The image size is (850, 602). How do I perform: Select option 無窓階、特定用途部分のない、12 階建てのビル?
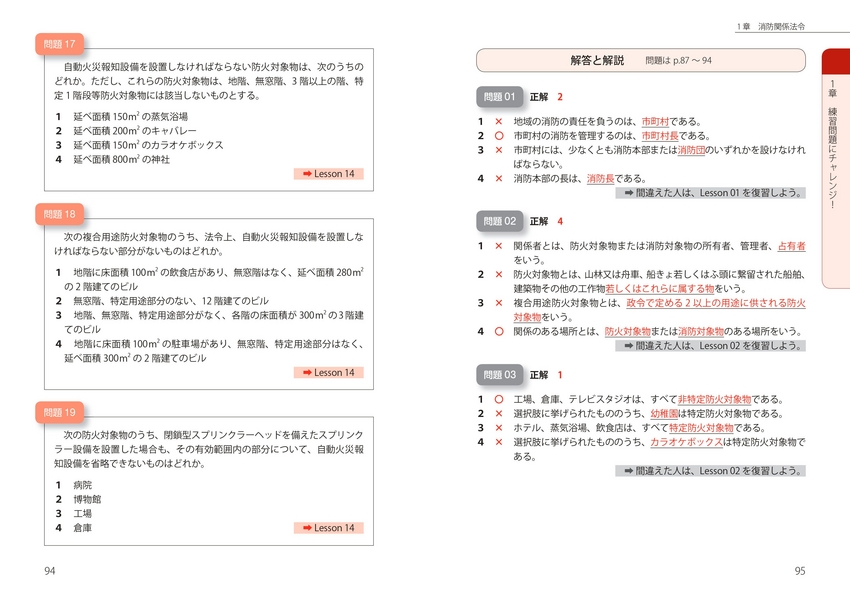click(162, 301)
